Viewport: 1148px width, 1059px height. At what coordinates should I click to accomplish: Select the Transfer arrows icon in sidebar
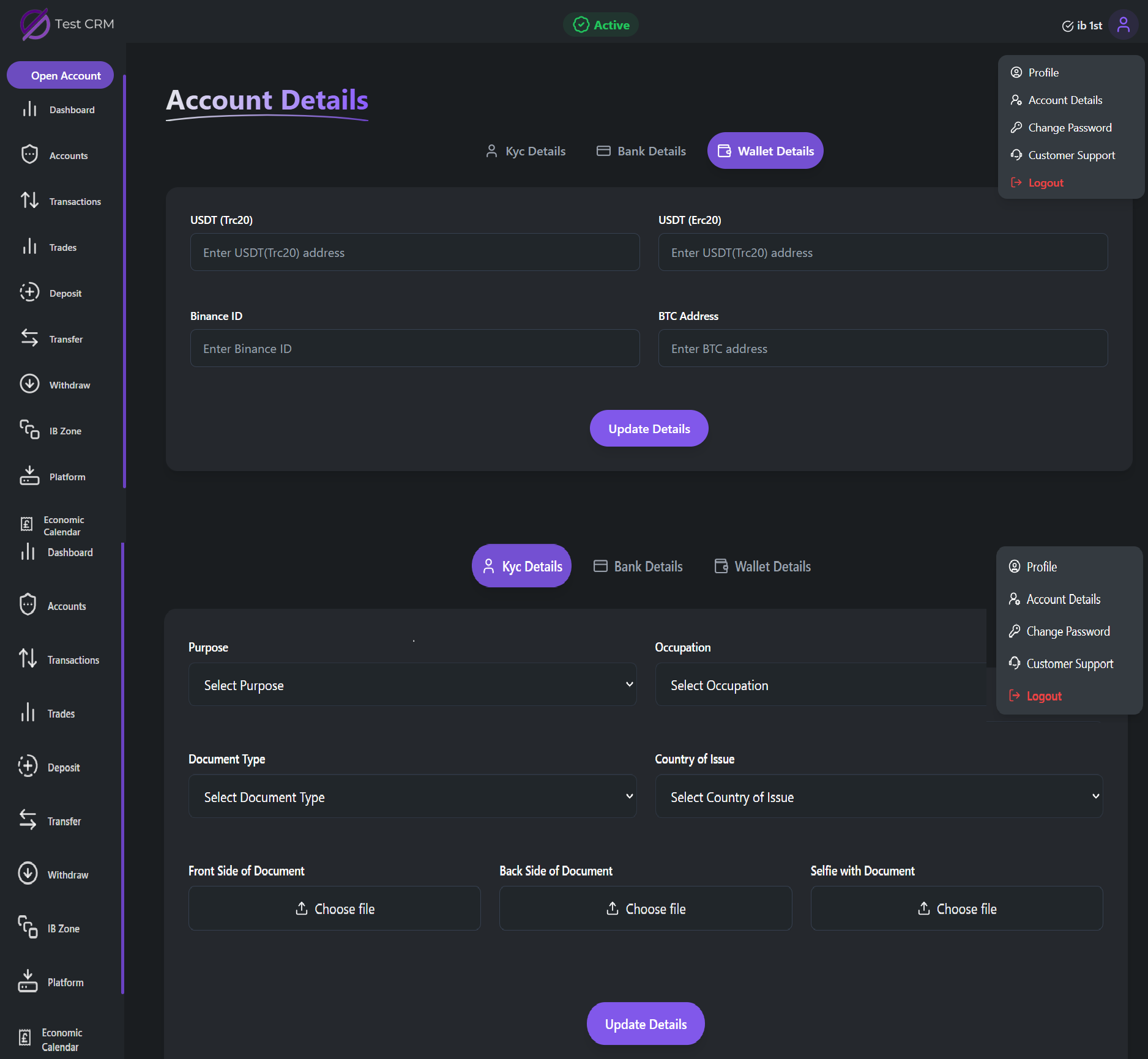[29, 338]
